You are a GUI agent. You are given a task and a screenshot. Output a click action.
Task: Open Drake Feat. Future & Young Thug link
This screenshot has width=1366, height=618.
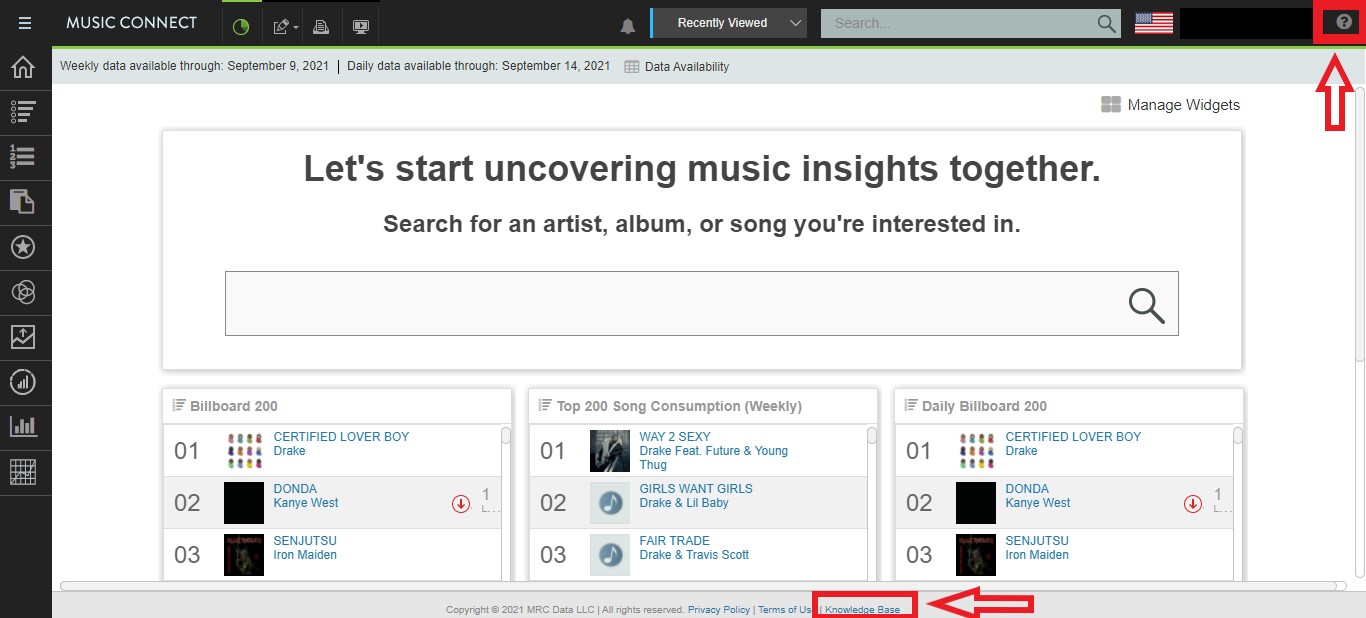(x=714, y=458)
